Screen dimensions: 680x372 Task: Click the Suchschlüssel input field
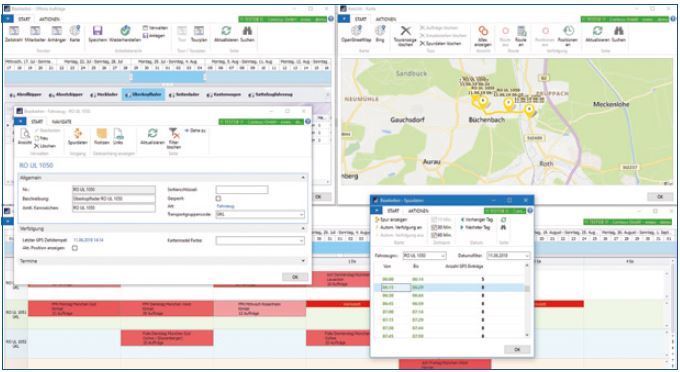[242, 189]
